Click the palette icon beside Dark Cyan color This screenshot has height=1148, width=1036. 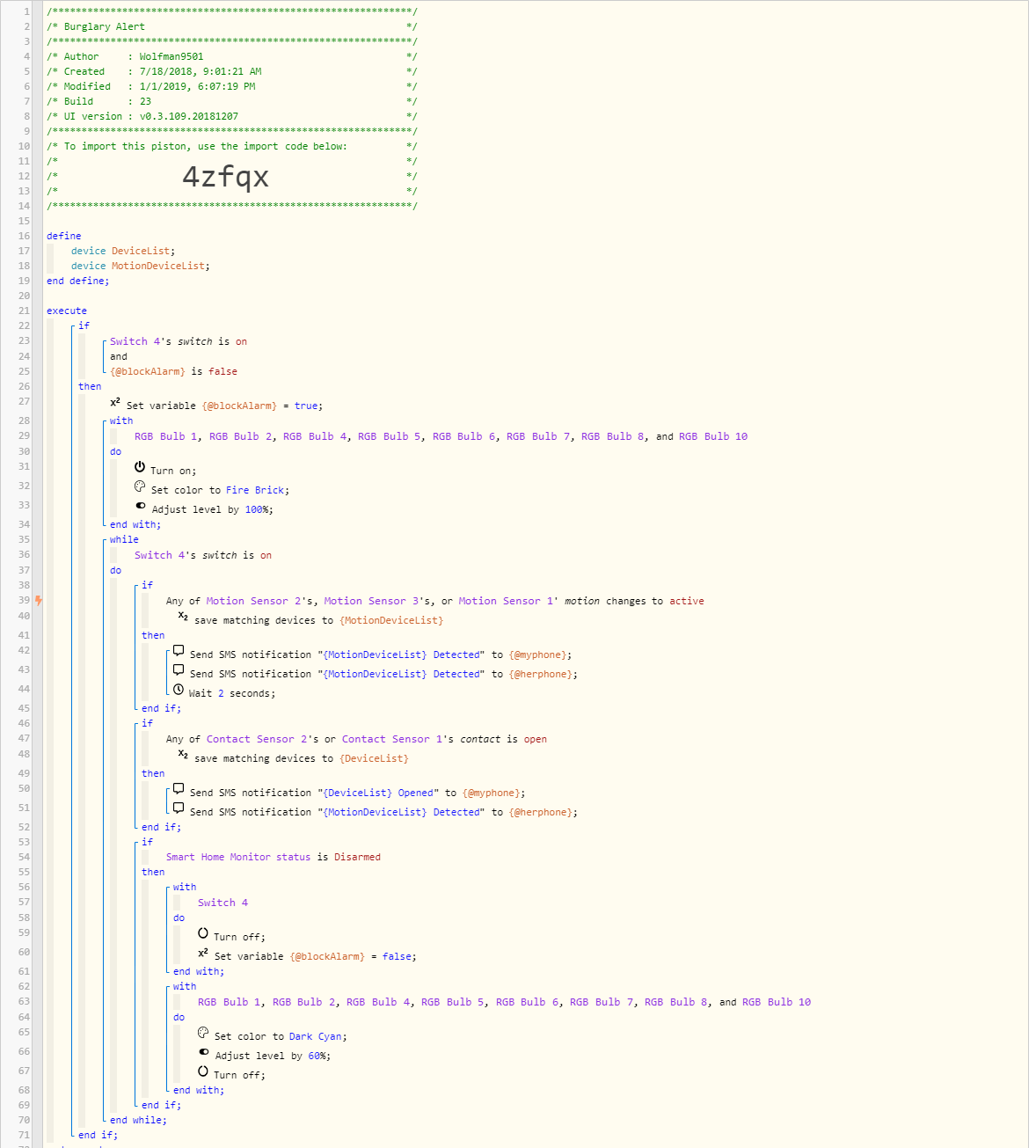pos(203,1033)
